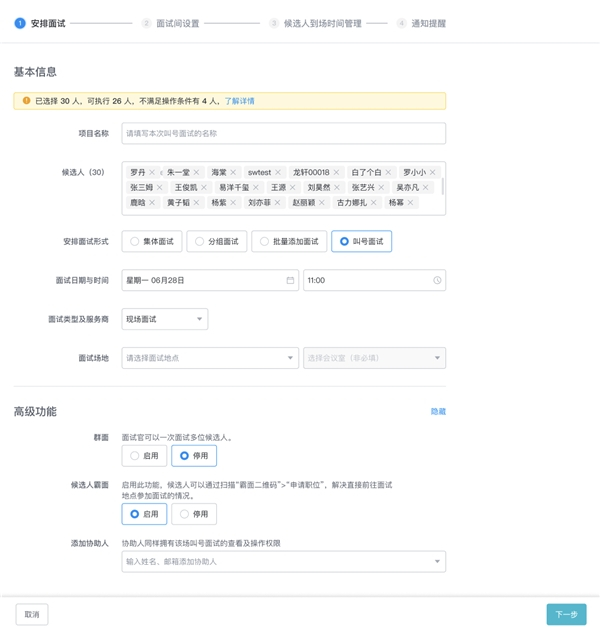Image resolution: width=600 pixels, height=628 pixels.
Task: Open 选择会议室 dropdown
Action: (x=374, y=358)
